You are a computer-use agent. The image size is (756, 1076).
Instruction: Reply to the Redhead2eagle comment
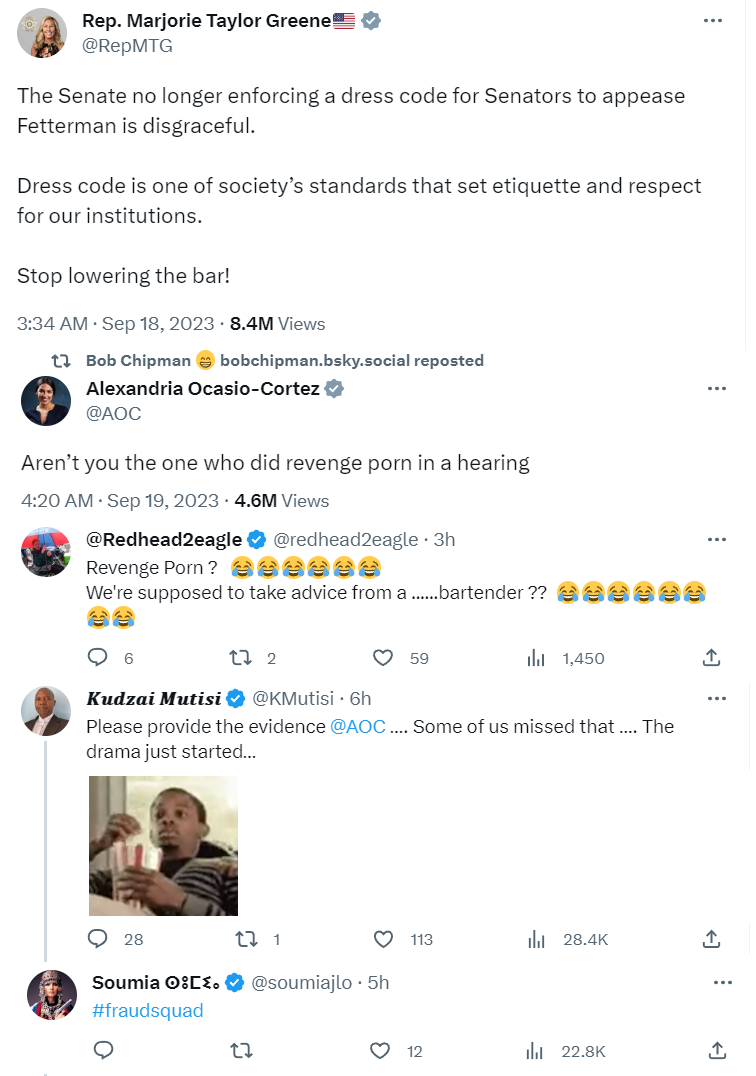pos(98,657)
